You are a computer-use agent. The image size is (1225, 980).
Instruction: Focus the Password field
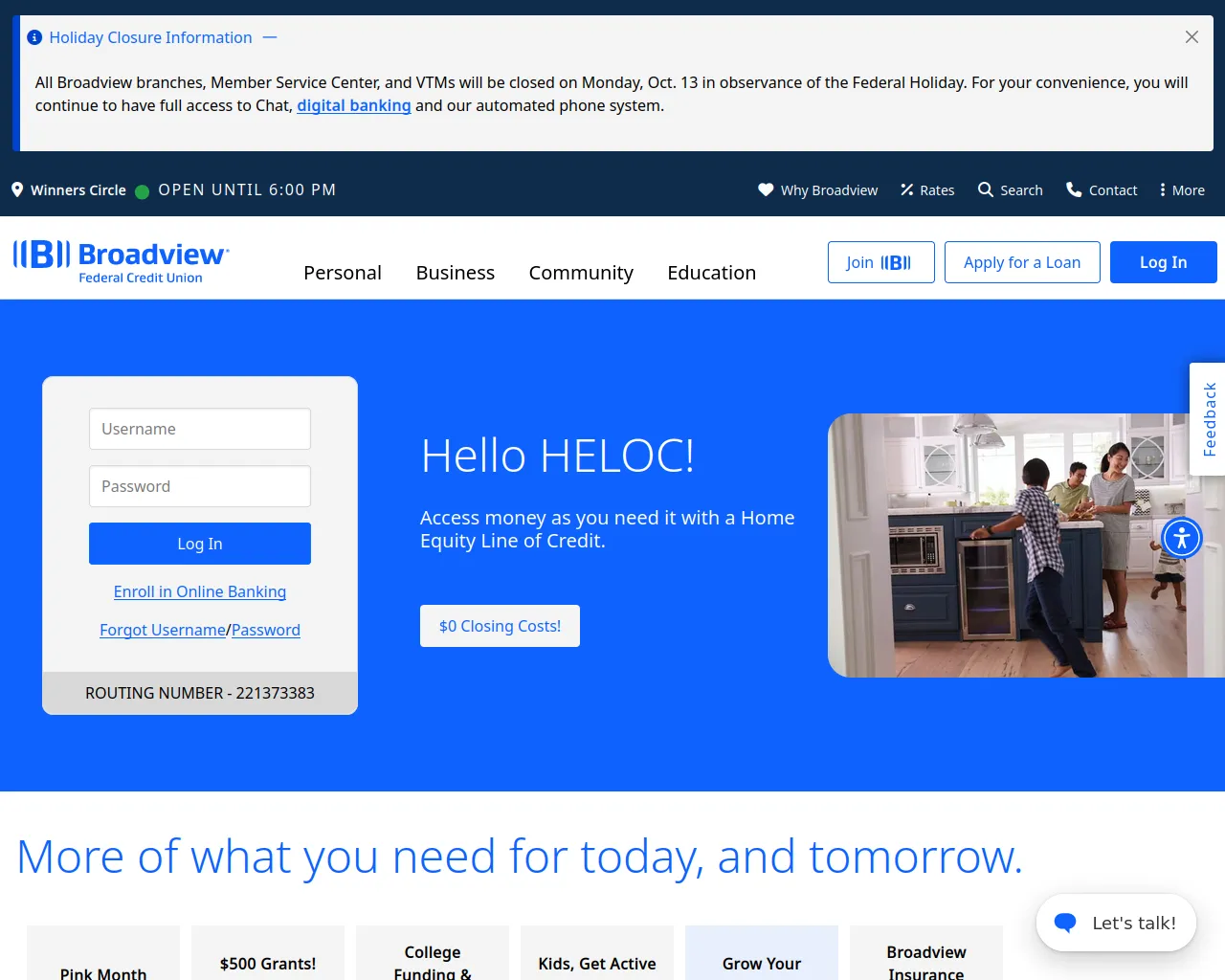(200, 486)
